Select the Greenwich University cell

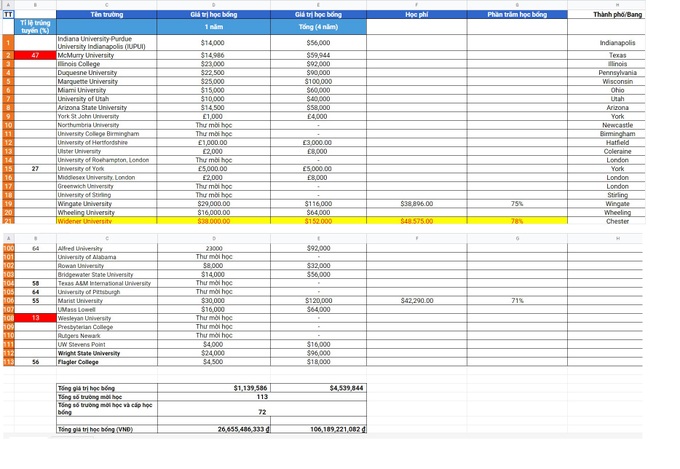[x=107, y=186]
